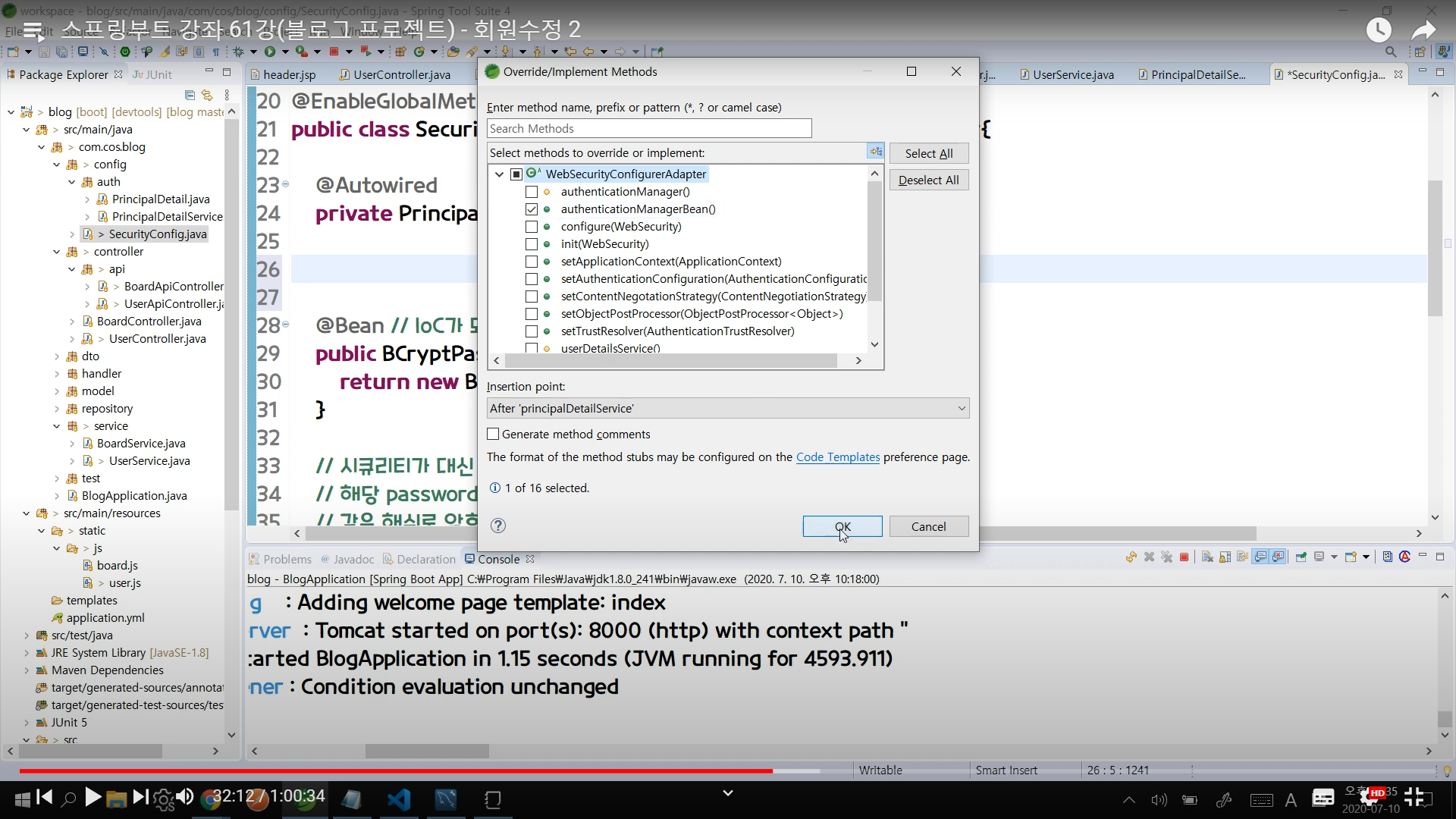Open the JUnit view tab
The height and width of the screenshot is (819, 1456).
[152, 74]
